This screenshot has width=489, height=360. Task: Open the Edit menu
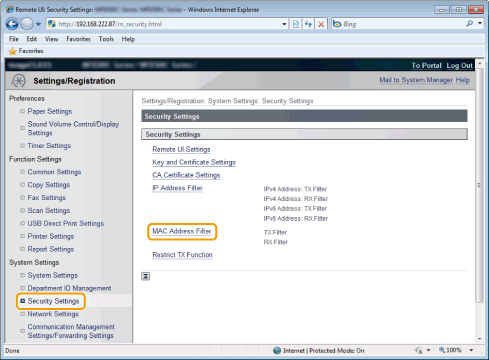pos(32,39)
